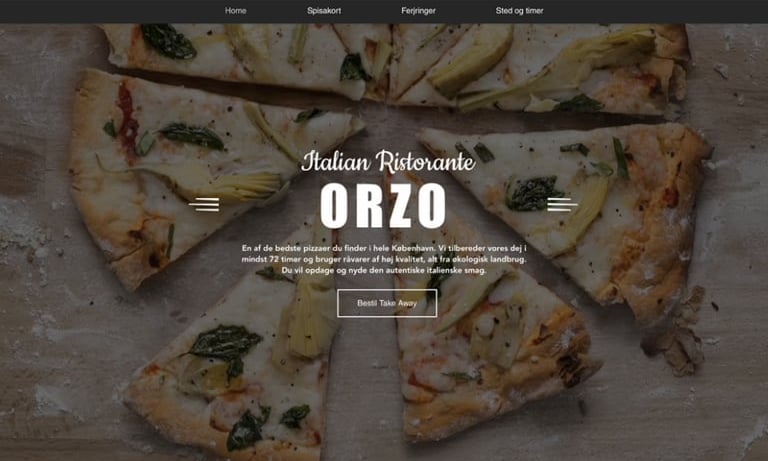Screen dimensions: 768x461
Task: Click the red tomato streak on left slice
Action: click(127, 120)
